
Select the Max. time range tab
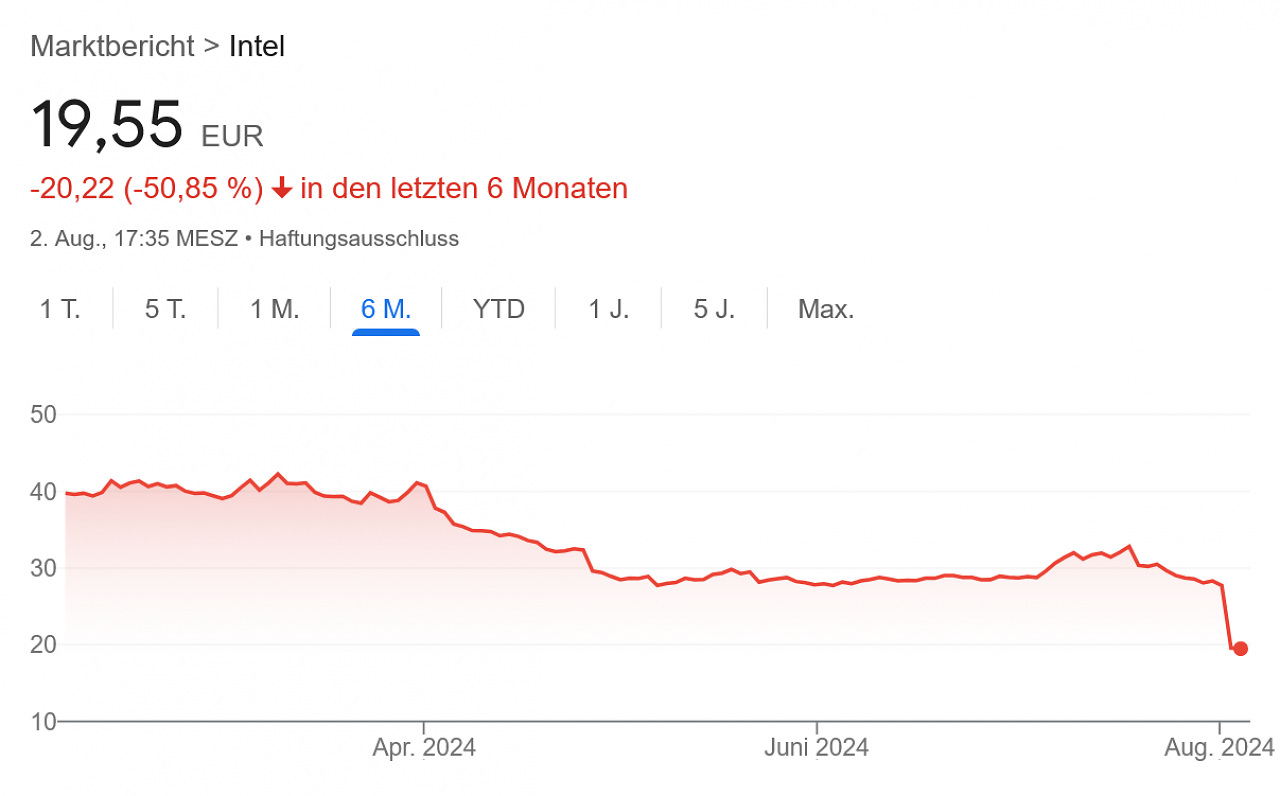(x=826, y=309)
